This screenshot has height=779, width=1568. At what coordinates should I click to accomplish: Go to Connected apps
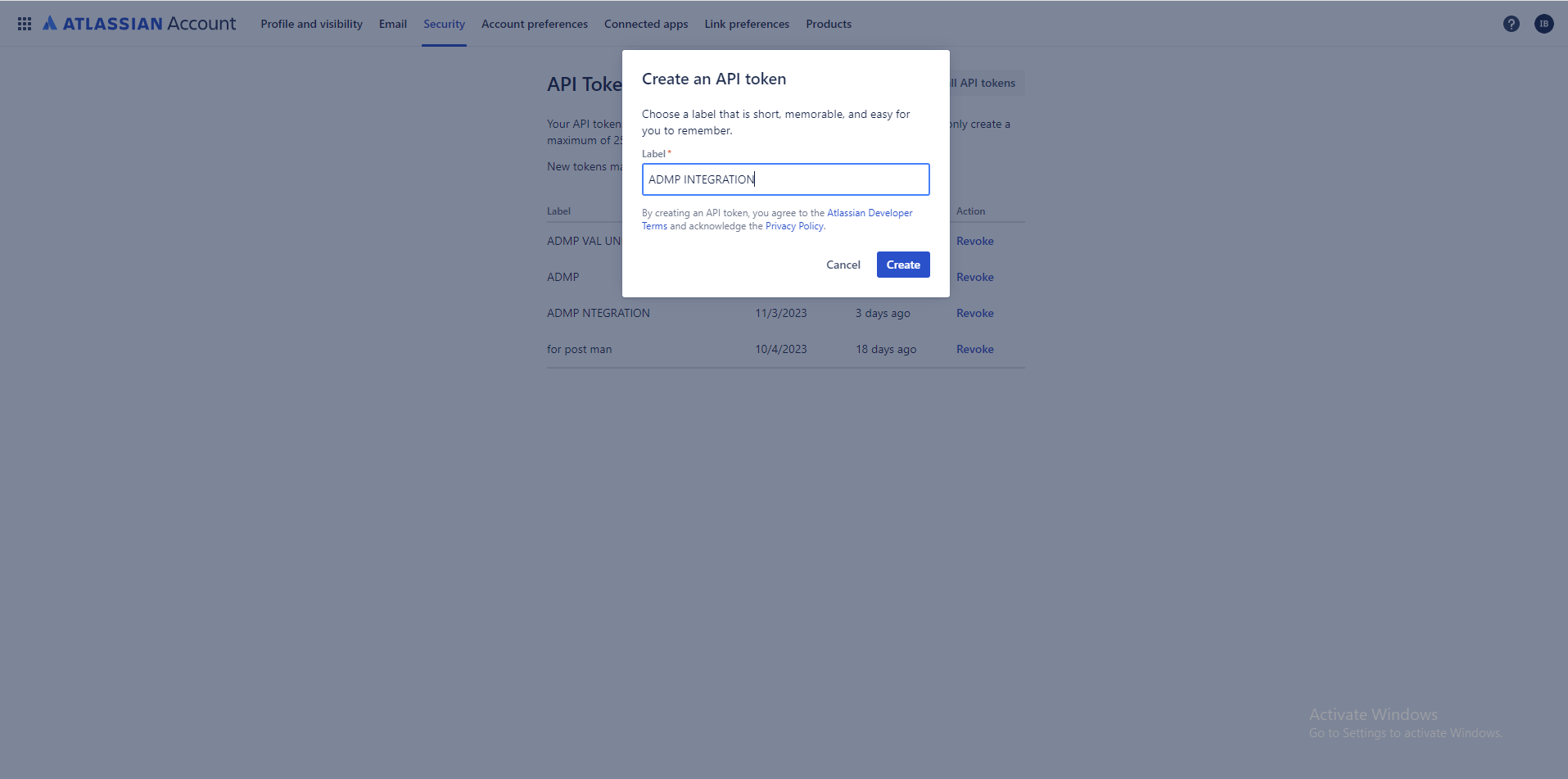click(x=645, y=24)
